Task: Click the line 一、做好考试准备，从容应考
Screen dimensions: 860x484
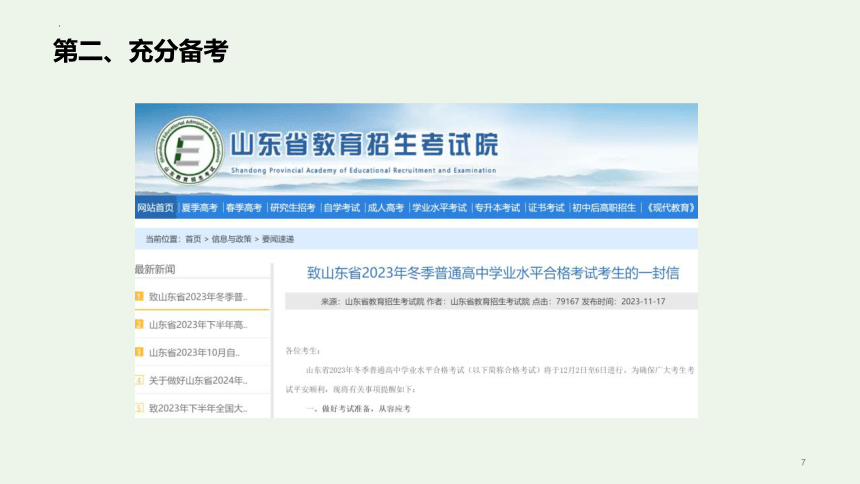Action: [358, 409]
